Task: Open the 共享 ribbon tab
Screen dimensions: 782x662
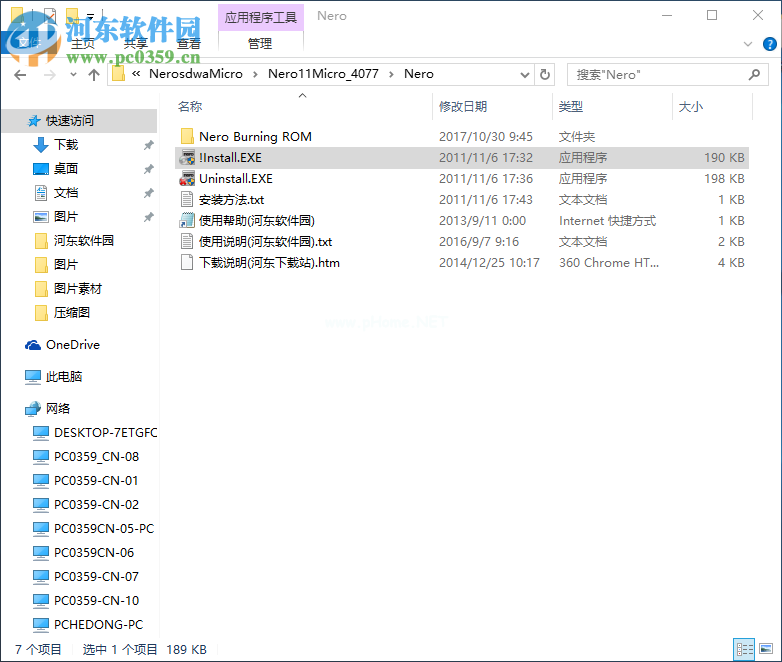Action: [136, 44]
